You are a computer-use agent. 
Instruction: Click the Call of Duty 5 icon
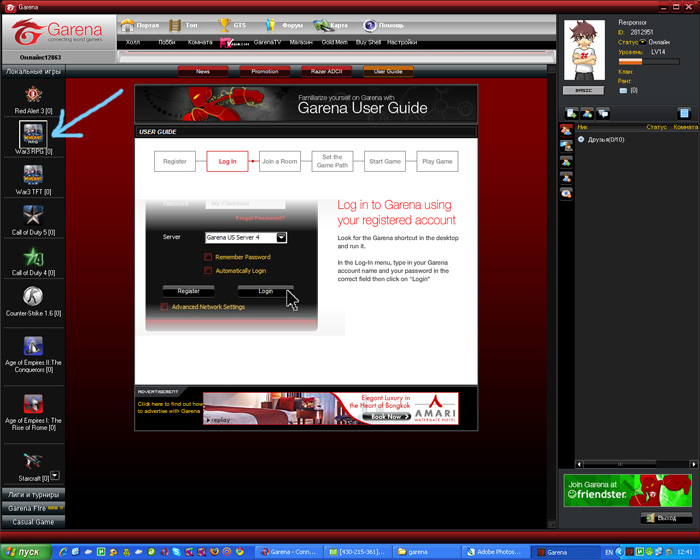point(33,215)
